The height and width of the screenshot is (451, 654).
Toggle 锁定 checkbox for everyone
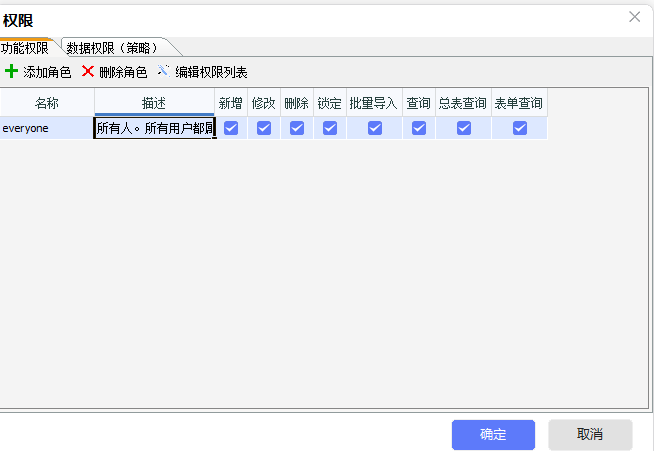click(330, 128)
